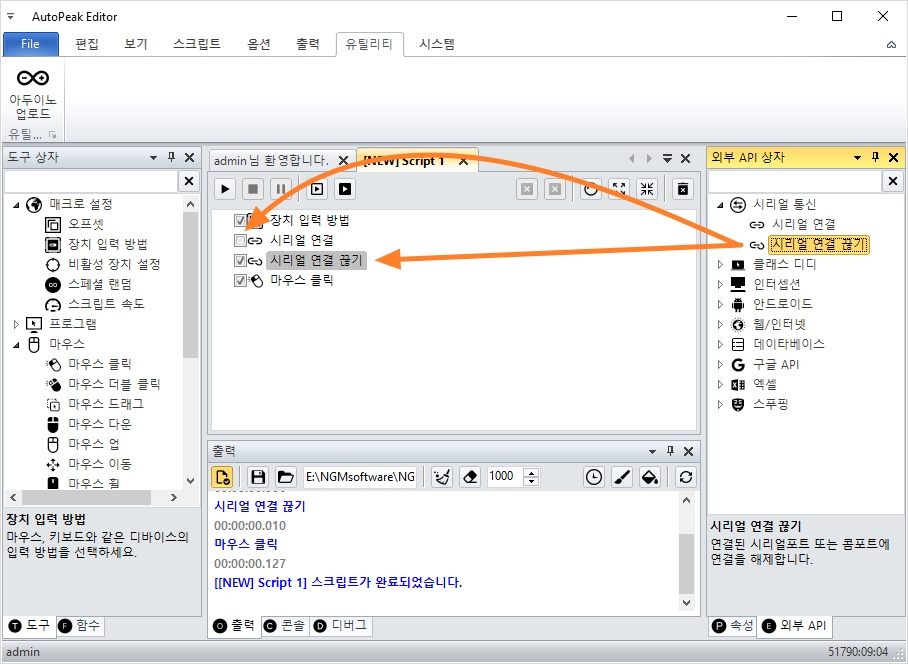Select 마우스 드래그 tool item
Image resolution: width=908 pixels, height=664 pixels.
(106, 404)
